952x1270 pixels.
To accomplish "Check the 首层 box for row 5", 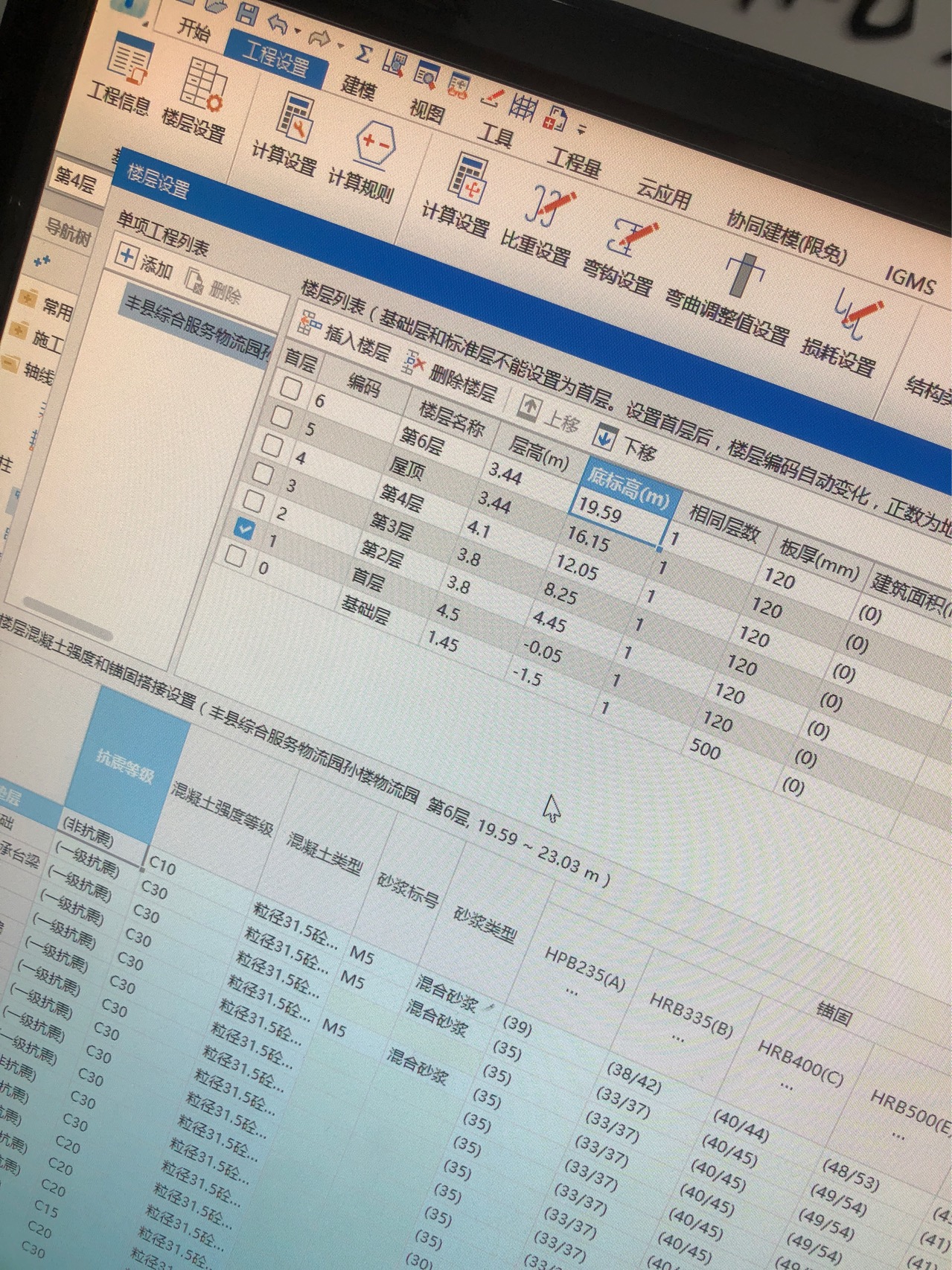I will (x=281, y=417).
